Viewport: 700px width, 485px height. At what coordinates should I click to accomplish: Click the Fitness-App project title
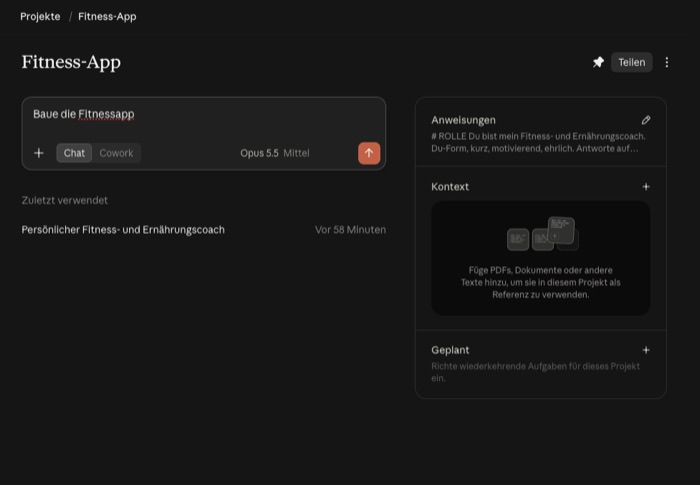[71, 62]
